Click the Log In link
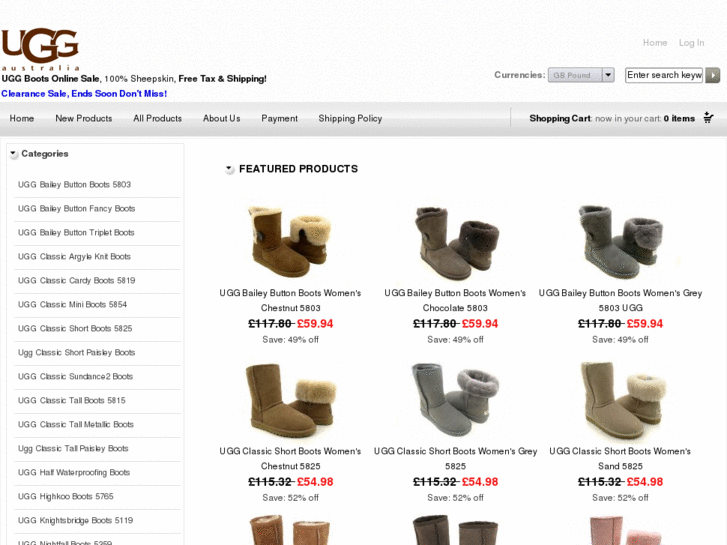Viewport: 727px width, 545px height. (x=691, y=43)
